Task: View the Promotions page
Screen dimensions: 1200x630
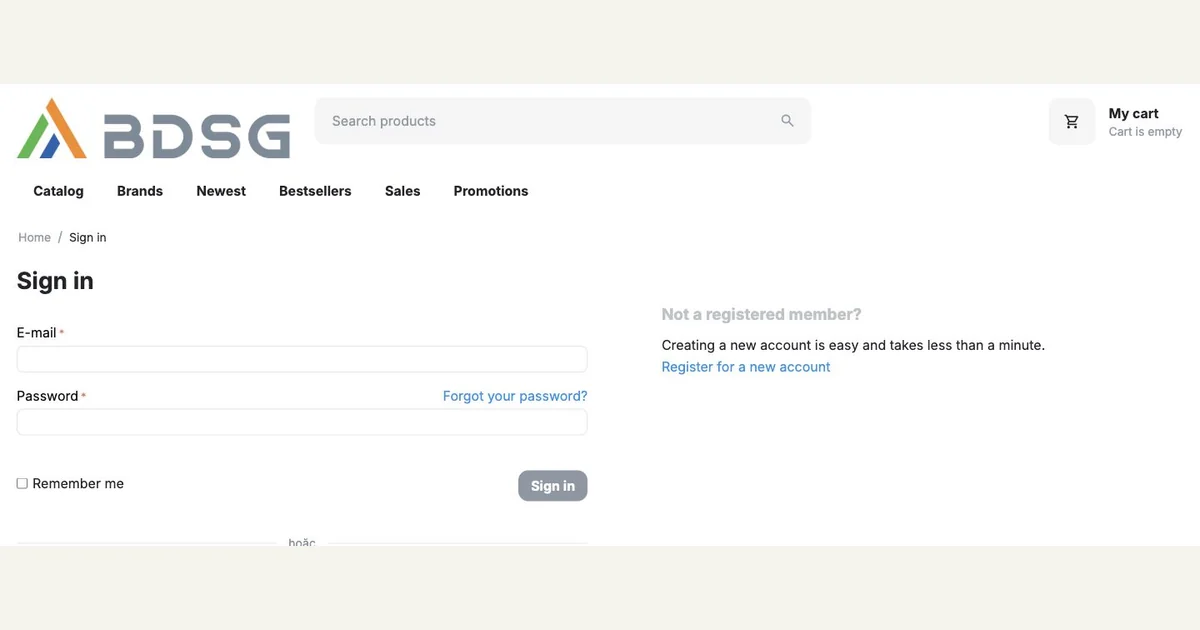Action: (491, 191)
